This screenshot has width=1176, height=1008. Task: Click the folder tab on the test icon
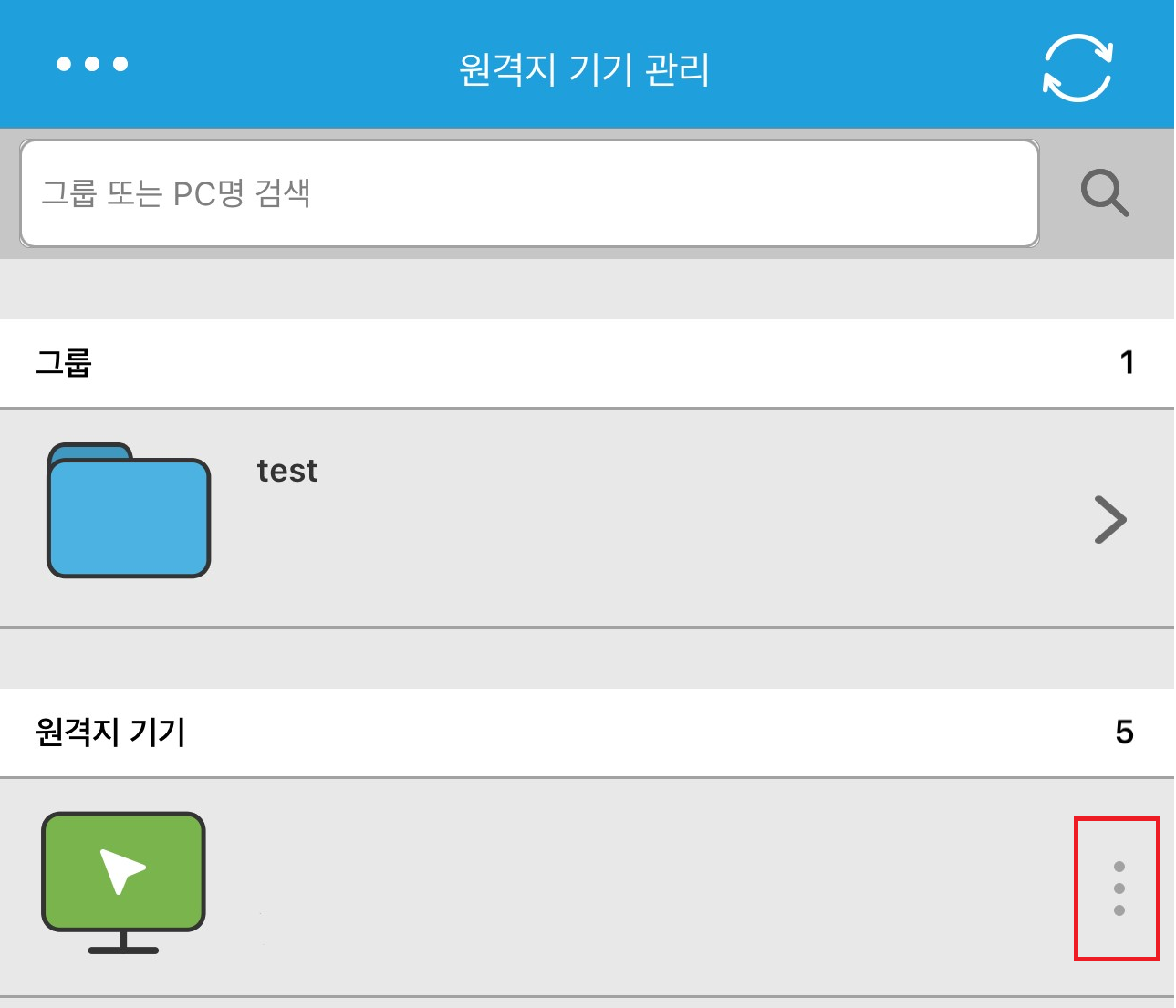pos(89,452)
